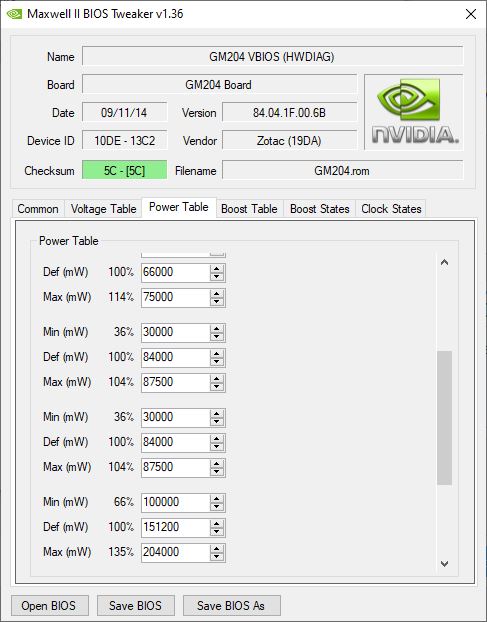Screen dimensions: 487x622
Task: Click the Vendor label text
Action: [x=199, y=141]
